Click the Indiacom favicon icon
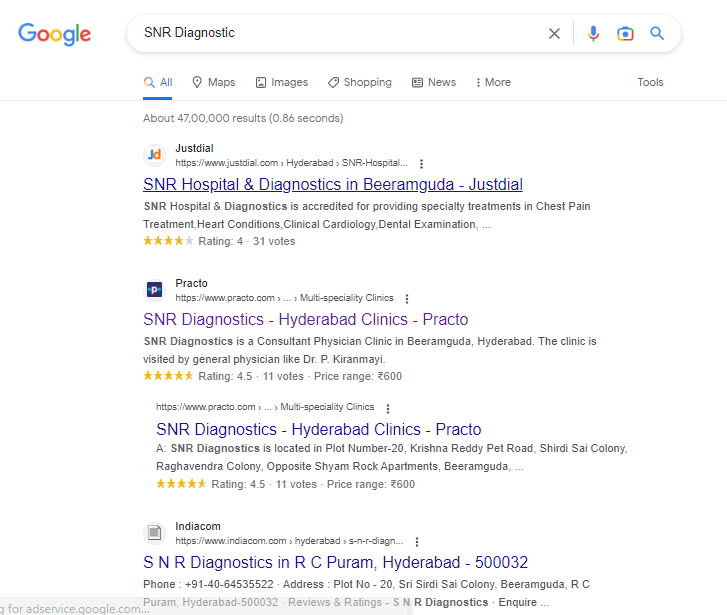The width and height of the screenshot is (727, 615). (154, 533)
